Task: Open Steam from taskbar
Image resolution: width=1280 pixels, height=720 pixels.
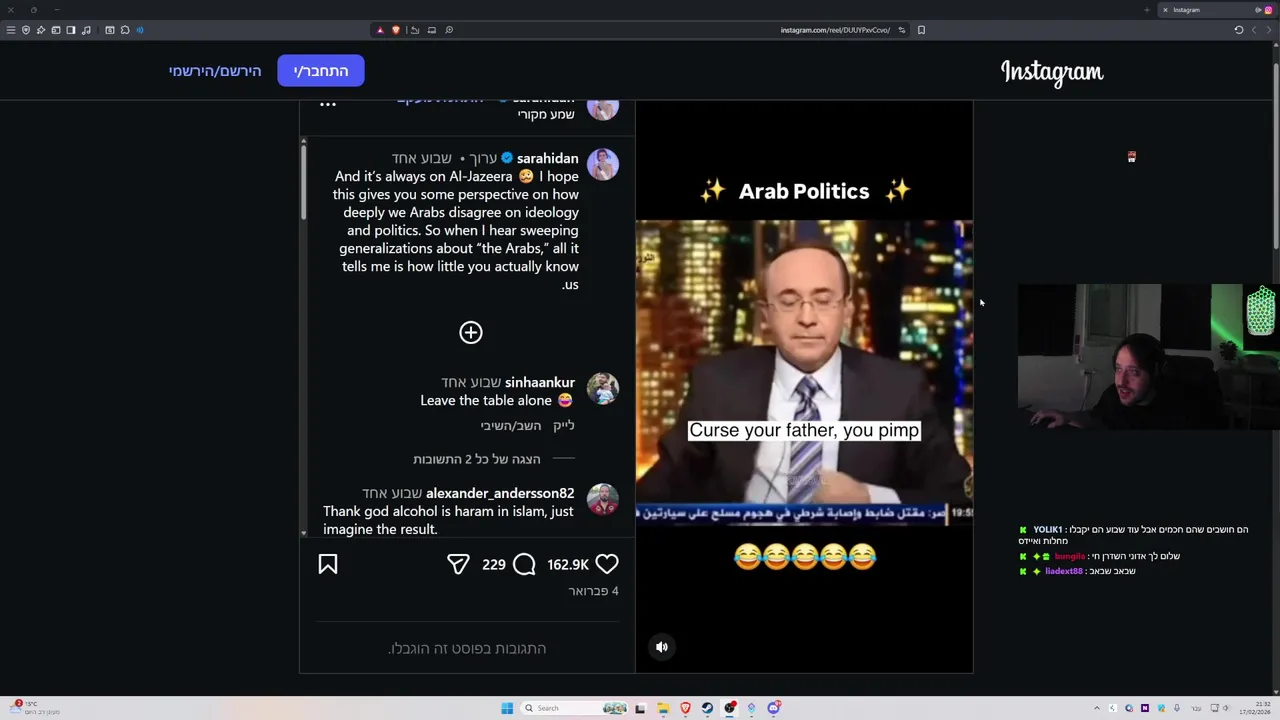Action: (707, 708)
